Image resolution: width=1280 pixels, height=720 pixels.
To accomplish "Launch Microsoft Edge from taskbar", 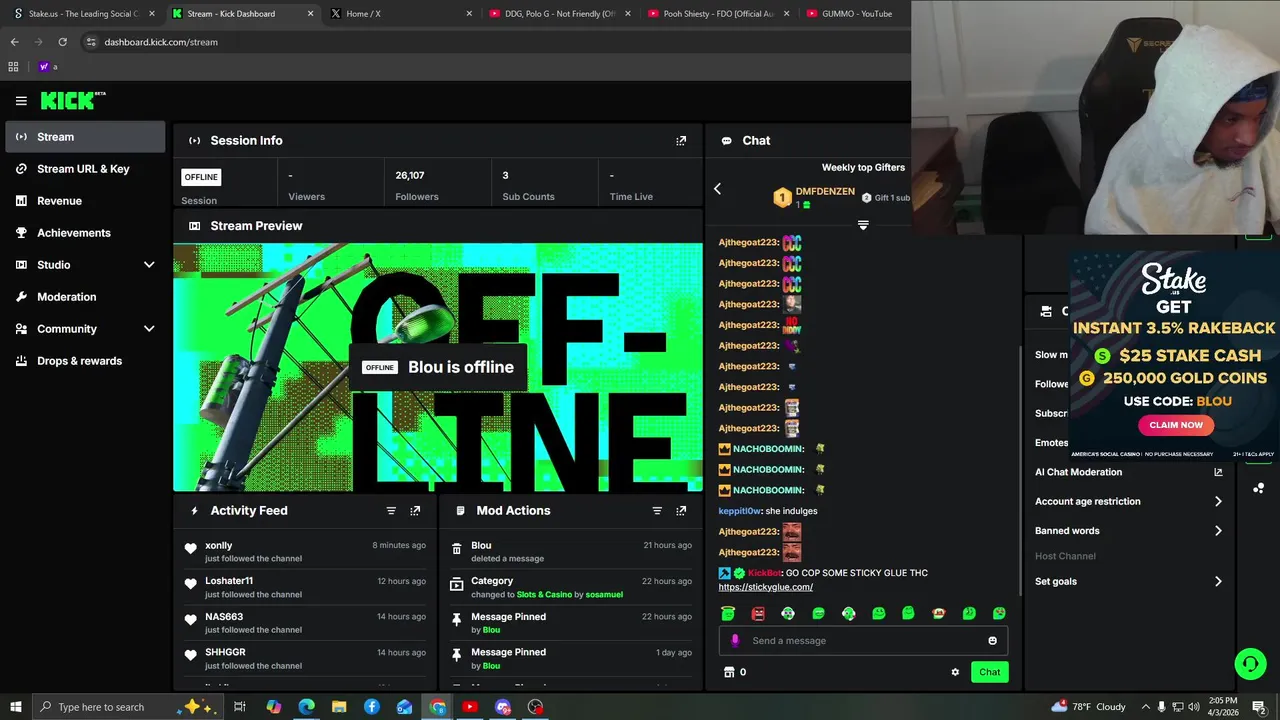I will (306, 707).
